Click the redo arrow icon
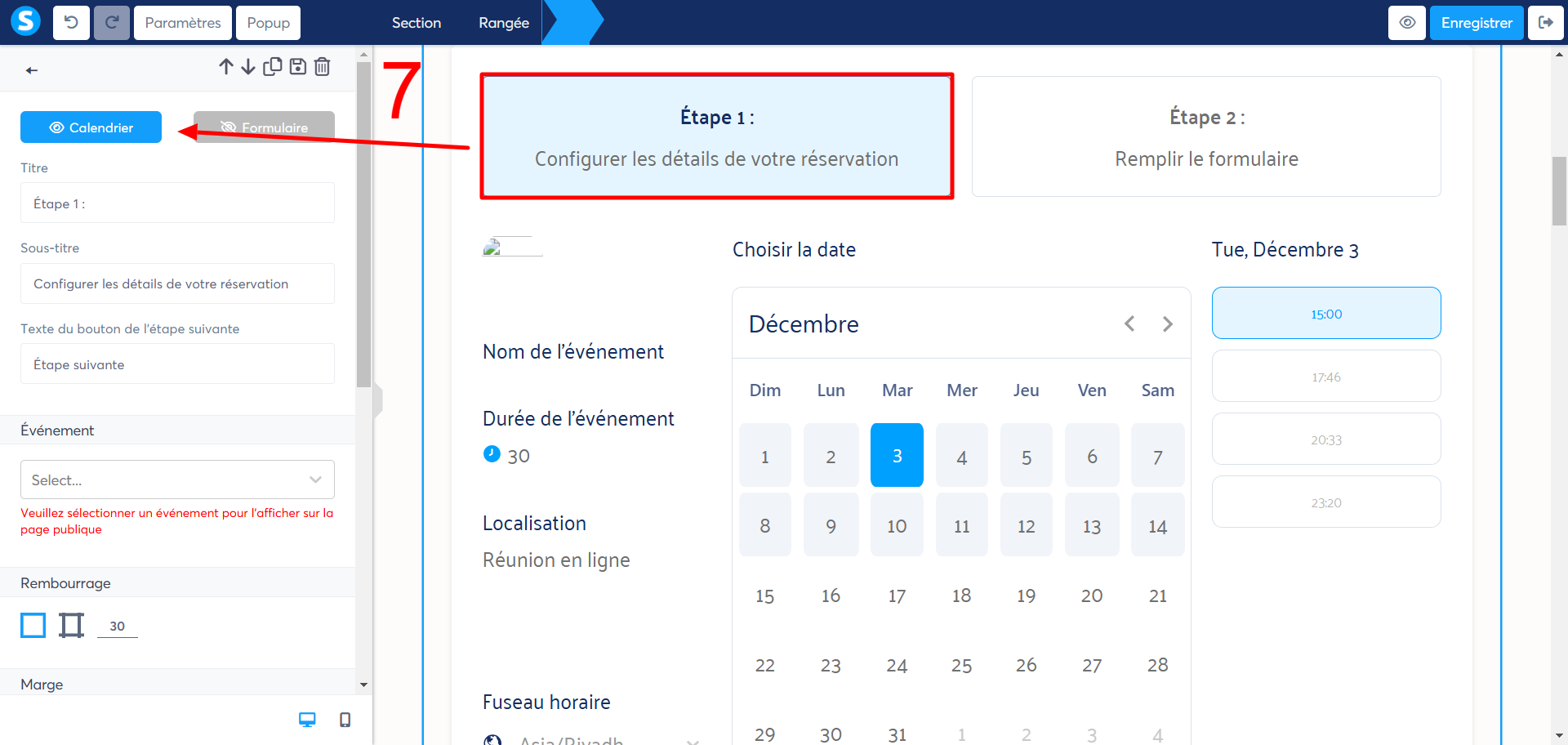 pyautogui.click(x=112, y=23)
